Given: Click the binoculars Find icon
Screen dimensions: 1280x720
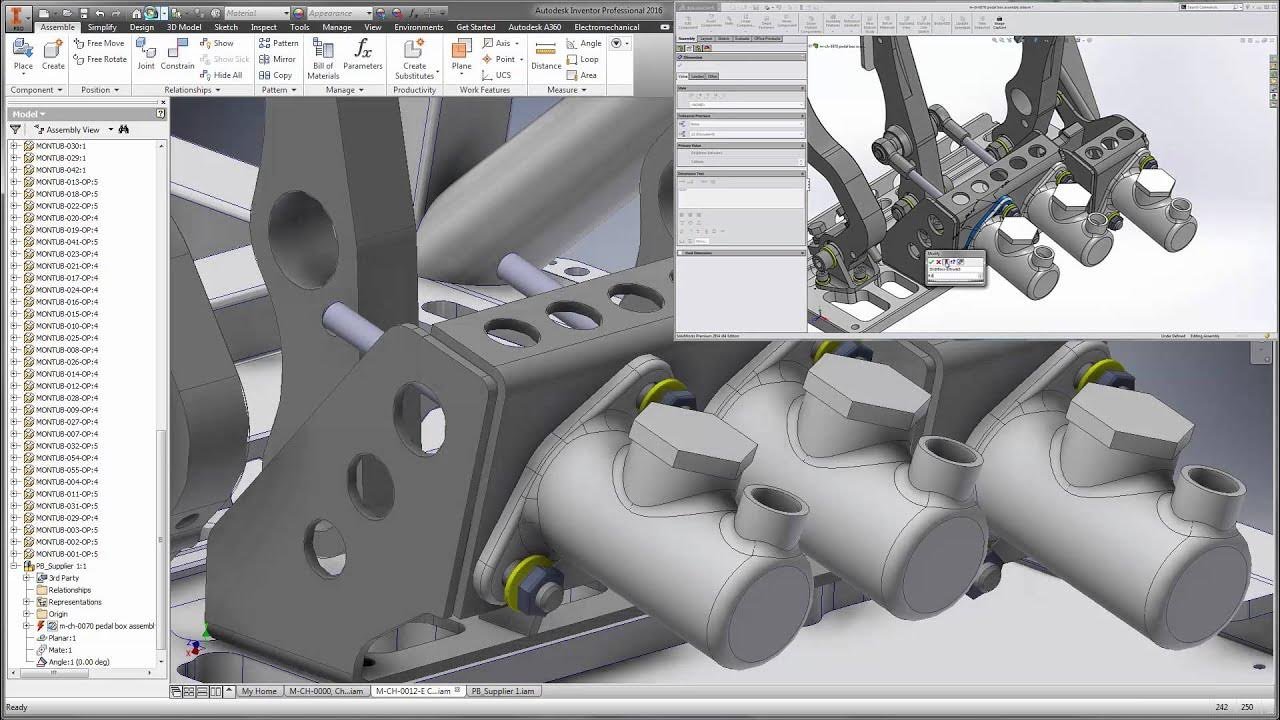Looking at the screenshot, I should 124,130.
